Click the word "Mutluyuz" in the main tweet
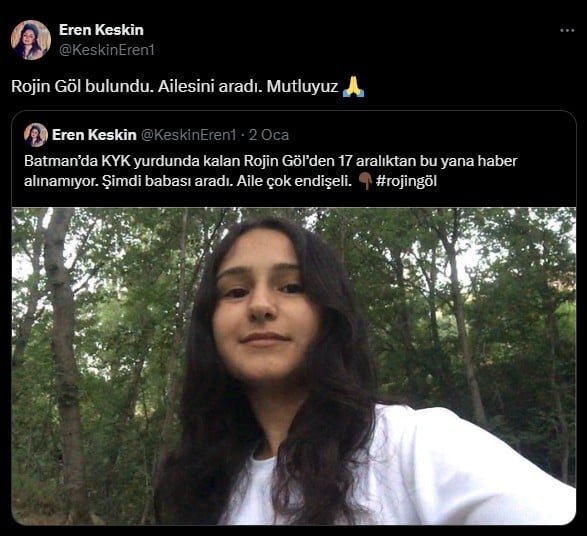The width and height of the screenshot is (587, 536). pyautogui.click(x=302, y=86)
